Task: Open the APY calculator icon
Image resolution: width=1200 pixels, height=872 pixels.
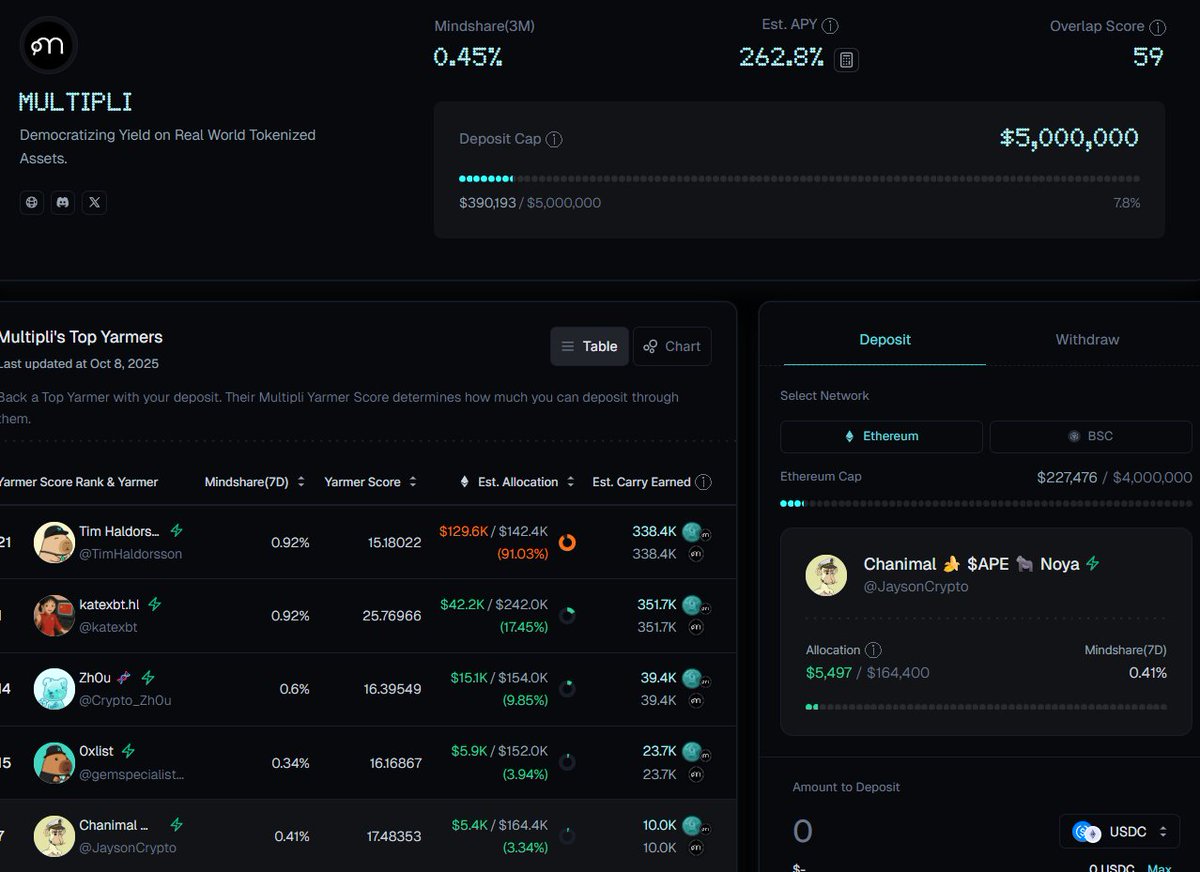Action: (846, 60)
